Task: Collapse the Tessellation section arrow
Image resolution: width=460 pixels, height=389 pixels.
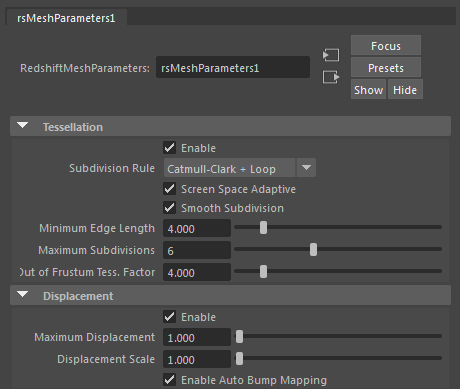Action: [23, 126]
